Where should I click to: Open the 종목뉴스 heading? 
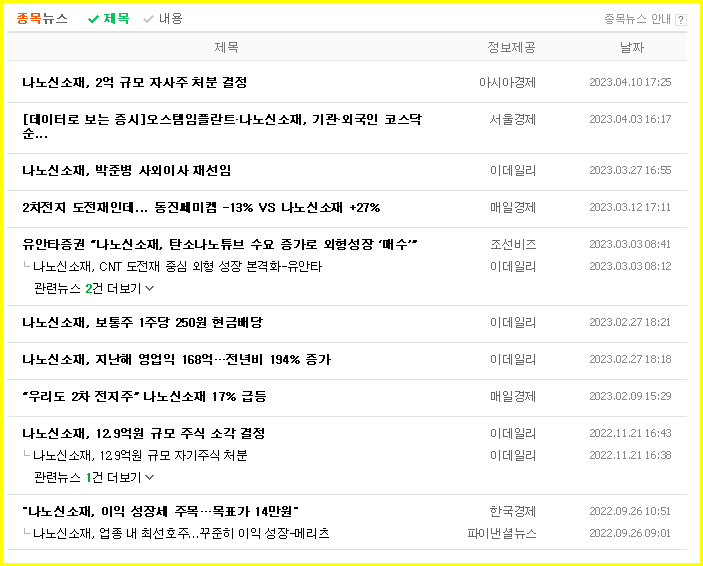tap(42, 18)
